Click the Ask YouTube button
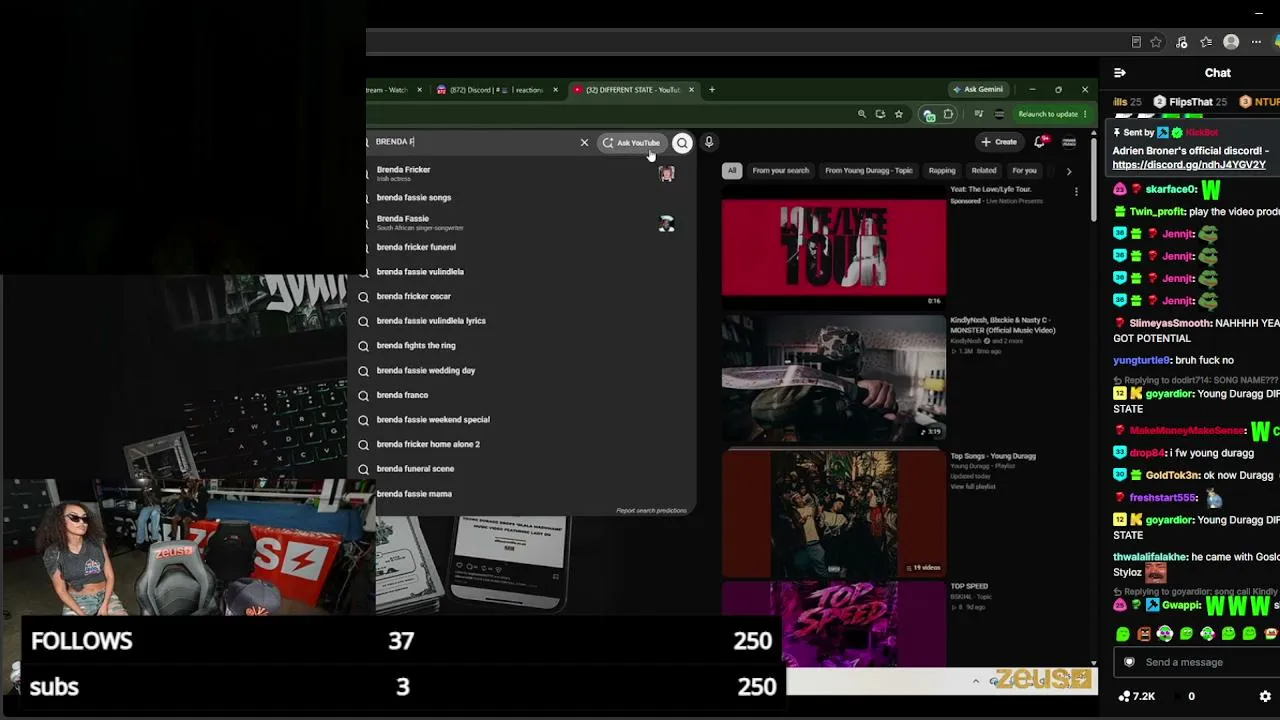1280x720 pixels. click(631, 143)
